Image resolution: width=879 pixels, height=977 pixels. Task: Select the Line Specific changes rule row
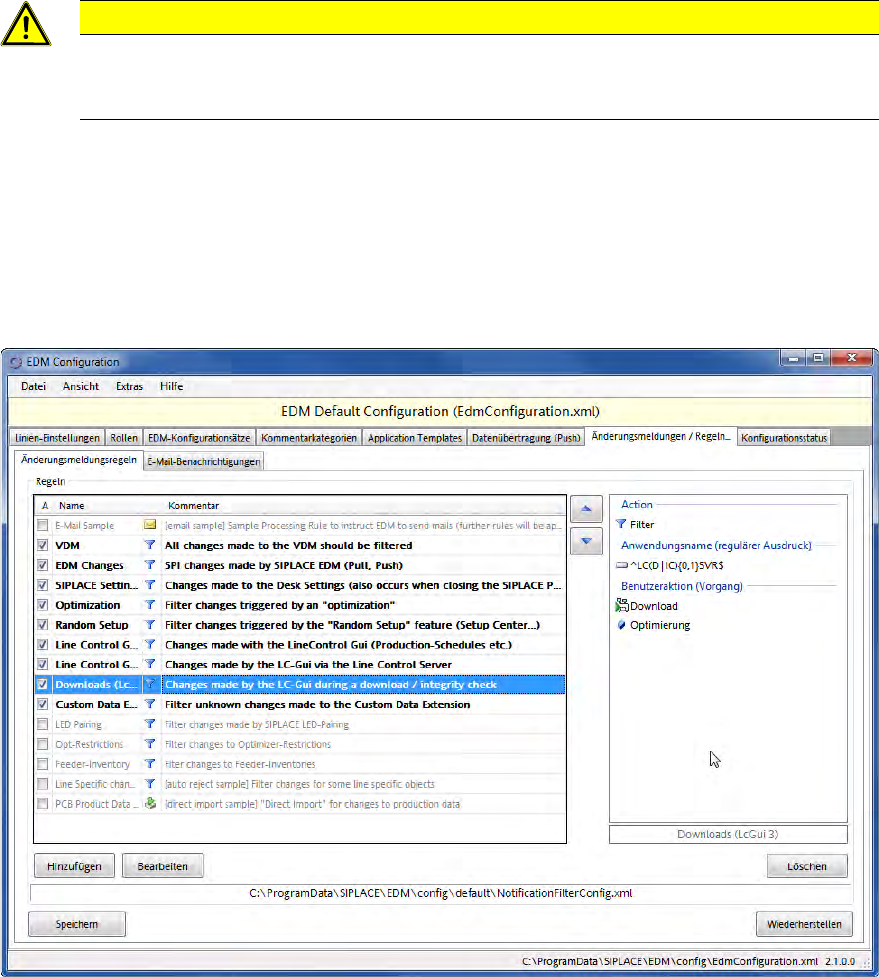pos(300,784)
